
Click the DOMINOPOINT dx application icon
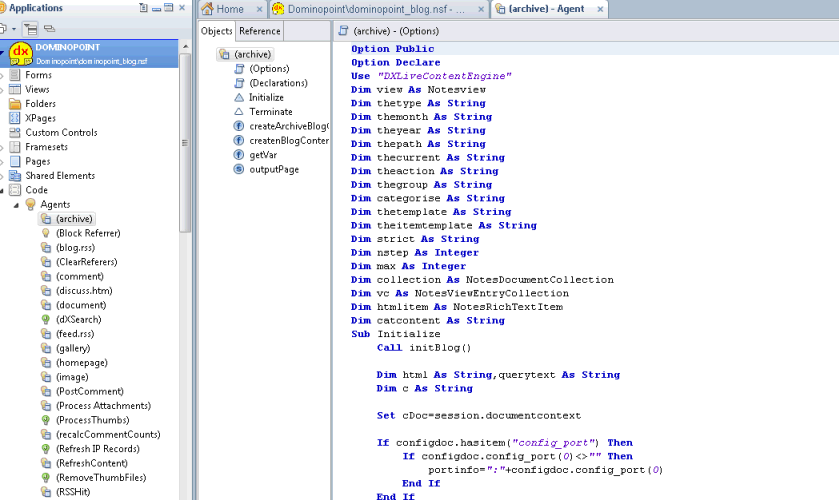coord(20,54)
